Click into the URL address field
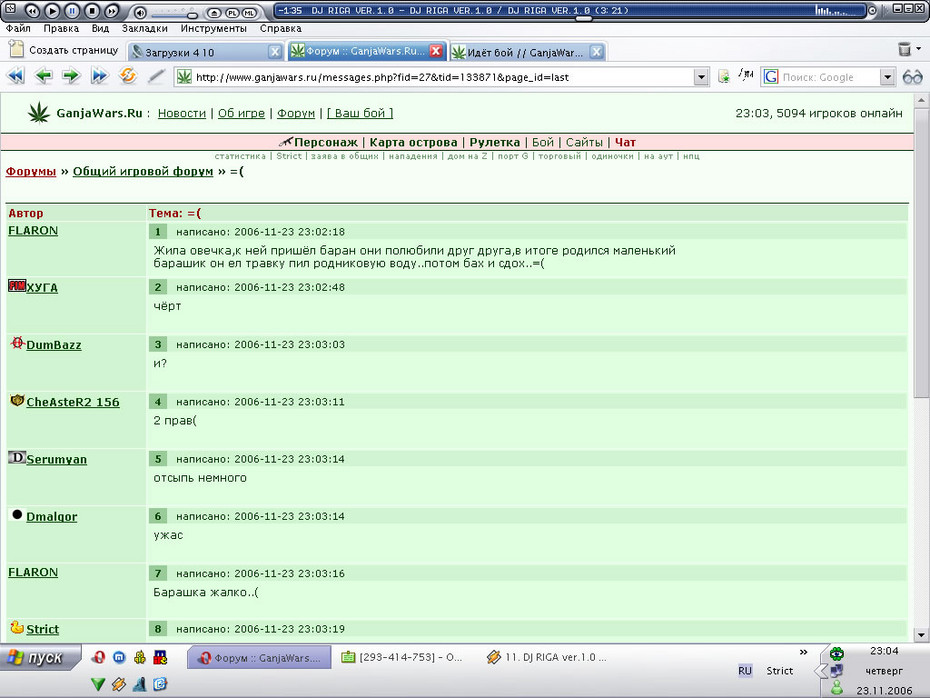Viewport: 930px width, 698px height. click(x=439, y=77)
